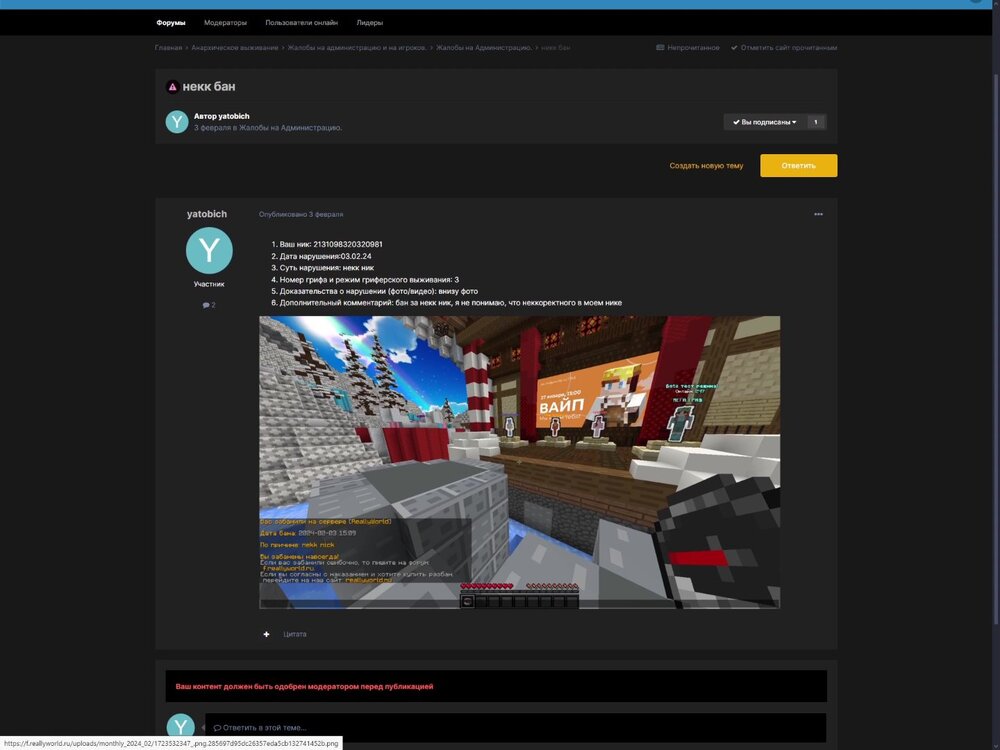Click the checkmark icon beside Отметить сайт прочитанным
Image resolution: width=1000 pixels, height=750 pixels.
pos(734,48)
